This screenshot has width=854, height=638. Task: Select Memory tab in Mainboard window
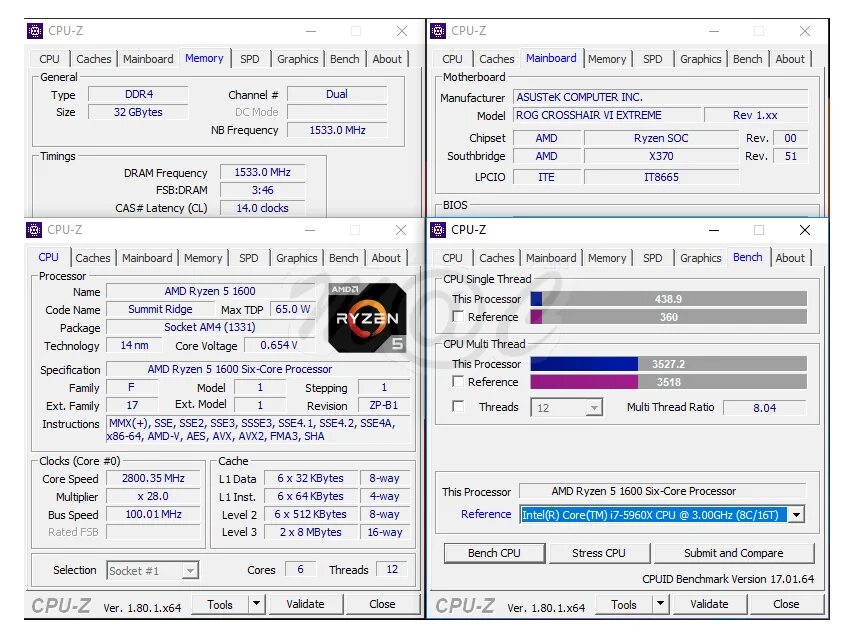tap(607, 59)
